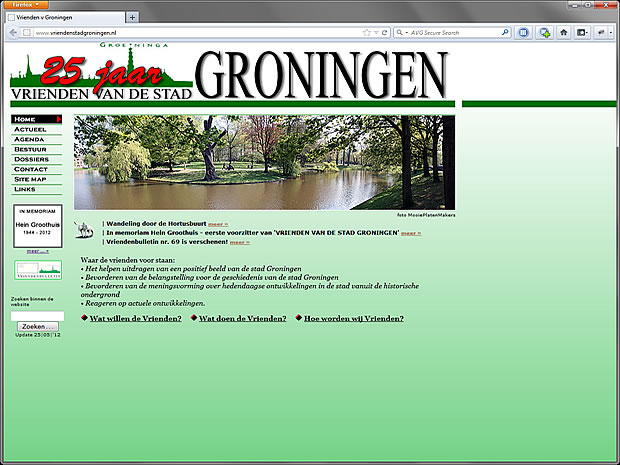Open the search engine selector dropdown
Image resolution: width=620 pixels, height=465 pixels.
click(402, 32)
